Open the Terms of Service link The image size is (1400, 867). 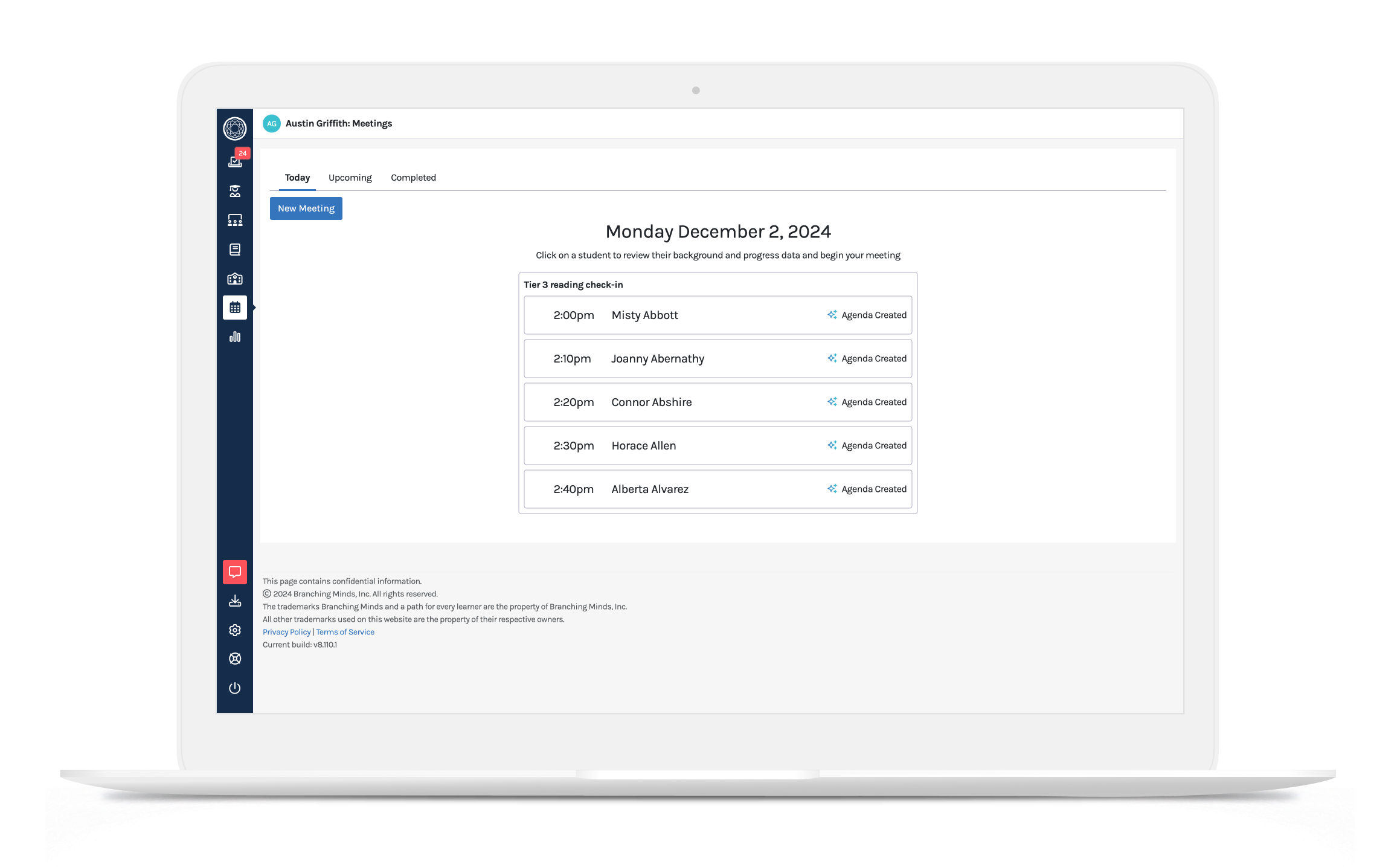point(345,632)
